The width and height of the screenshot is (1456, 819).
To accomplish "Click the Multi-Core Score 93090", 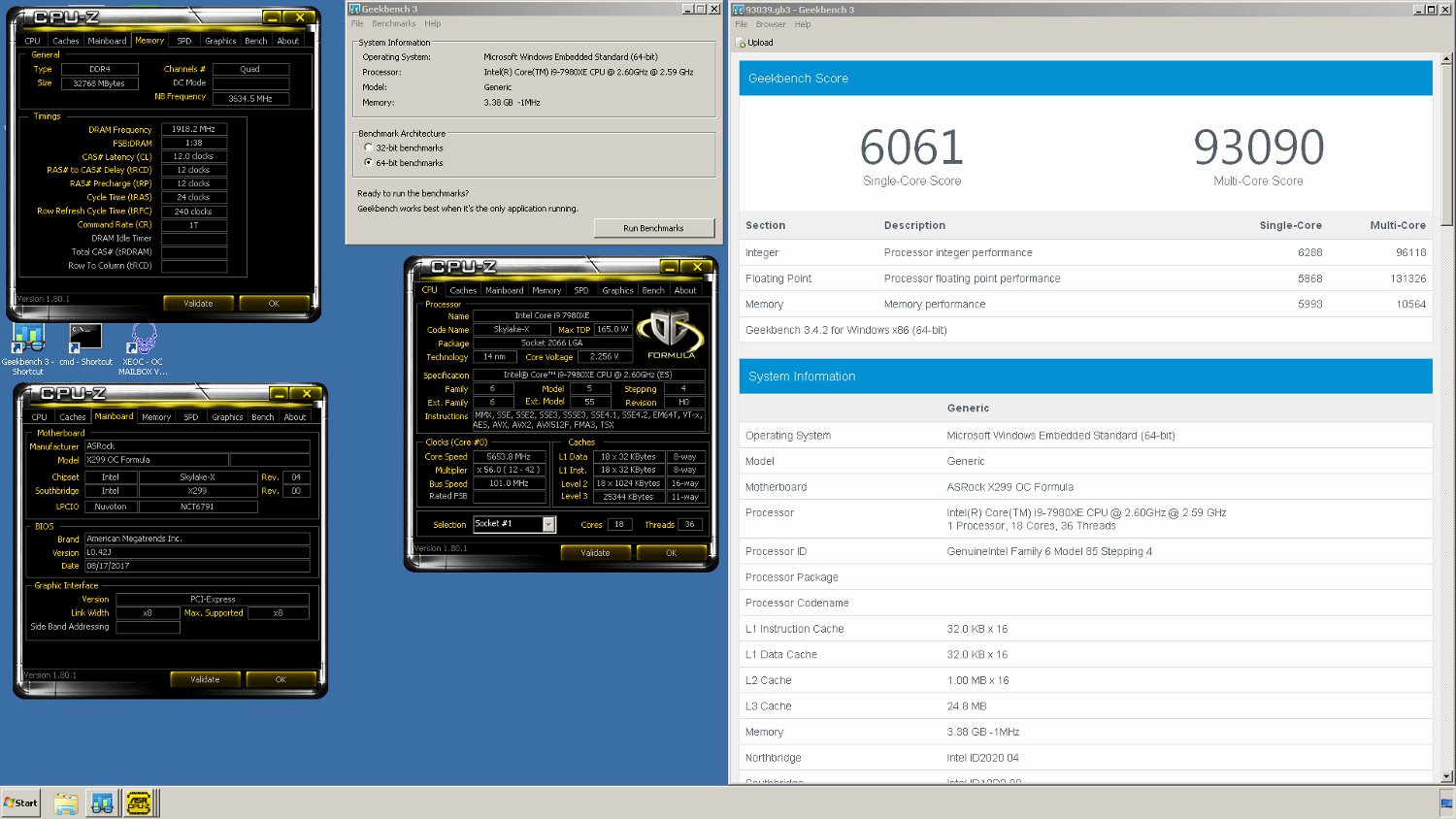I will (x=1258, y=147).
